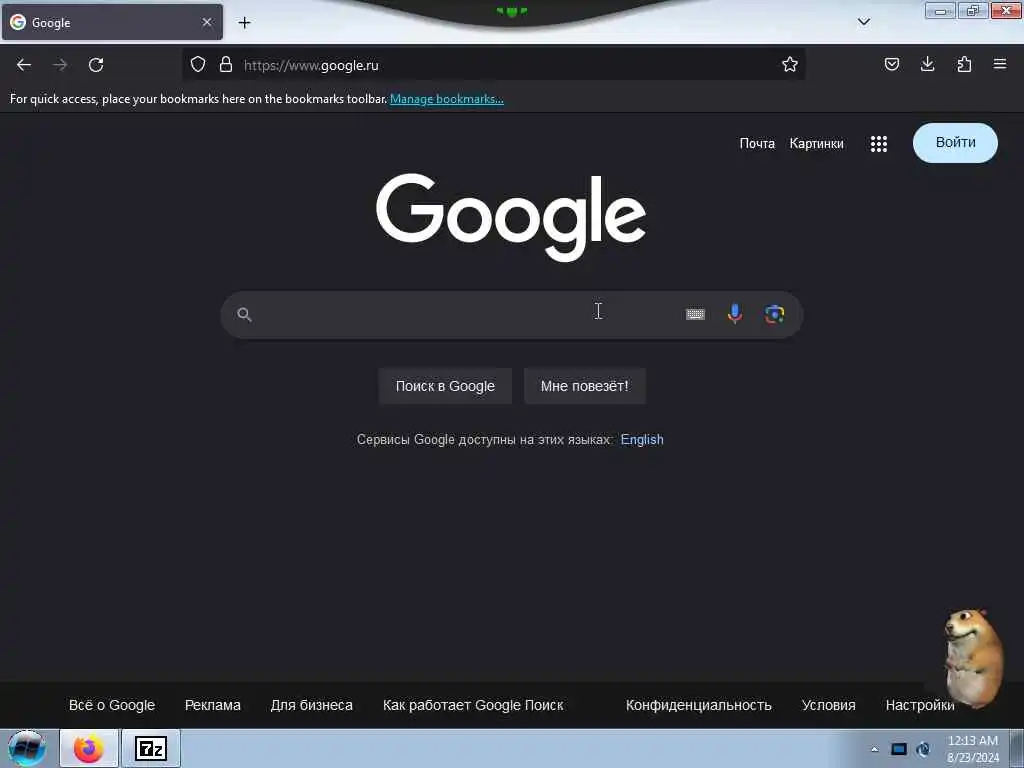Open the Extensions puzzle icon
The height and width of the screenshot is (768, 1024).
[964, 64]
